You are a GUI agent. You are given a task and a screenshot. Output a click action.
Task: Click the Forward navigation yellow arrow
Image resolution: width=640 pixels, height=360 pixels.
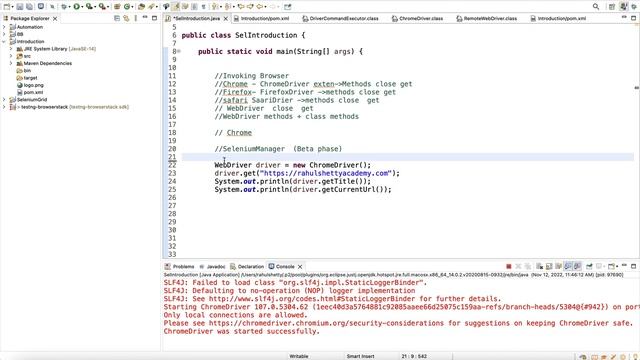click(250, 7)
